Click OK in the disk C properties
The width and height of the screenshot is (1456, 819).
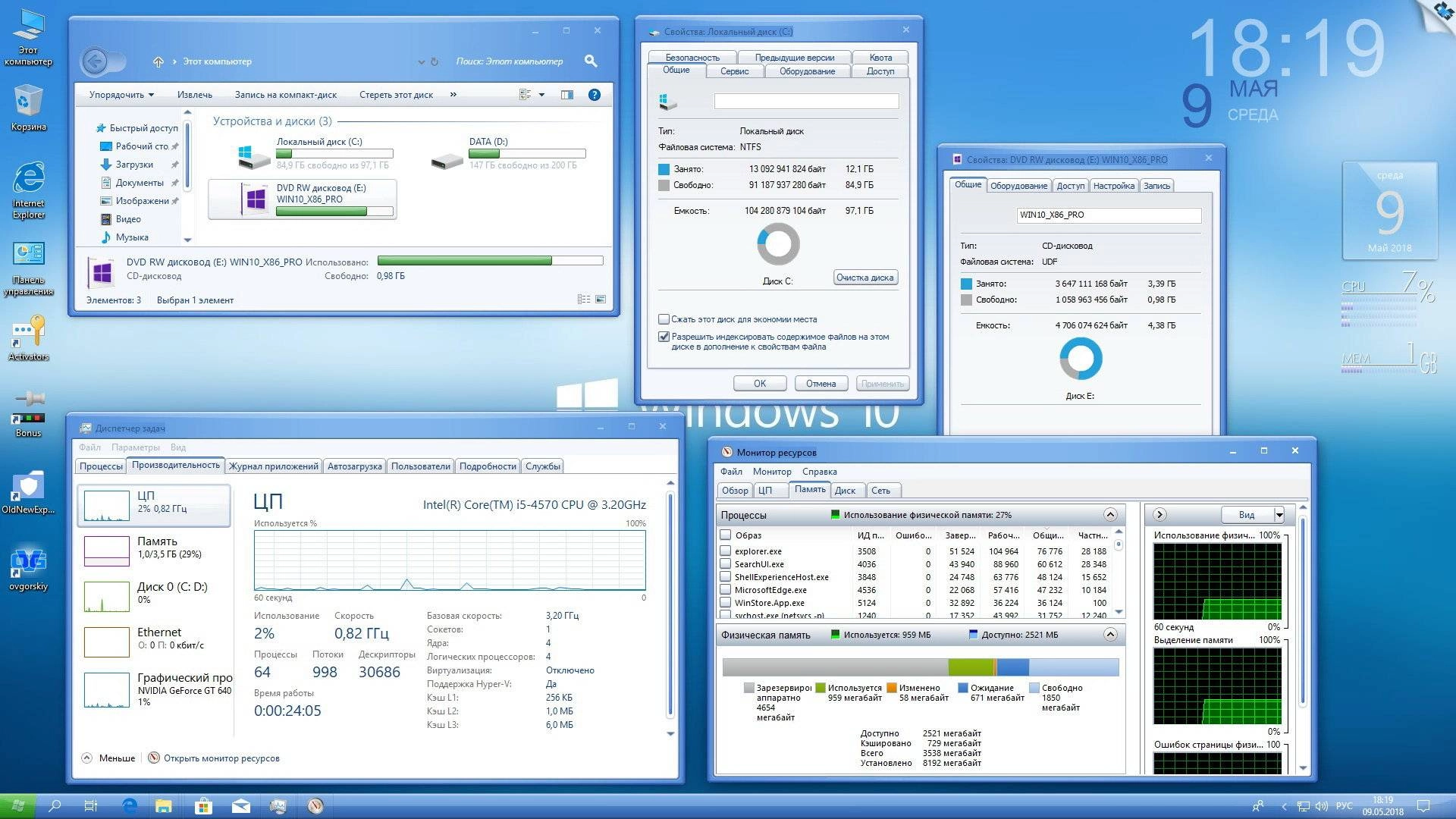(760, 384)
